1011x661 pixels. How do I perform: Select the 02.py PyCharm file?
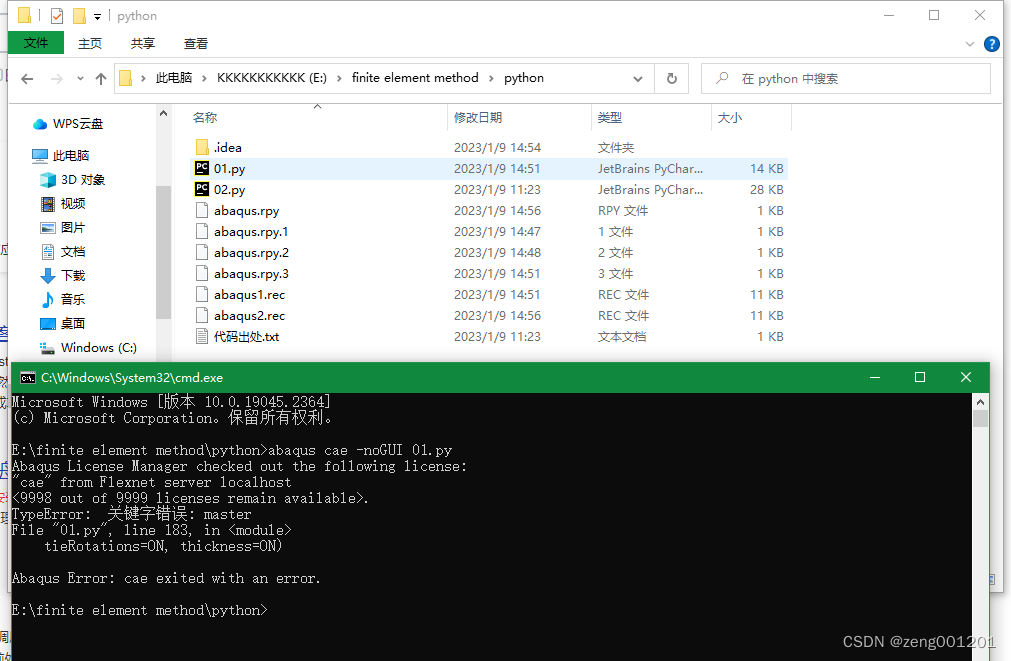pyautogui.click(x=230, y=190)
